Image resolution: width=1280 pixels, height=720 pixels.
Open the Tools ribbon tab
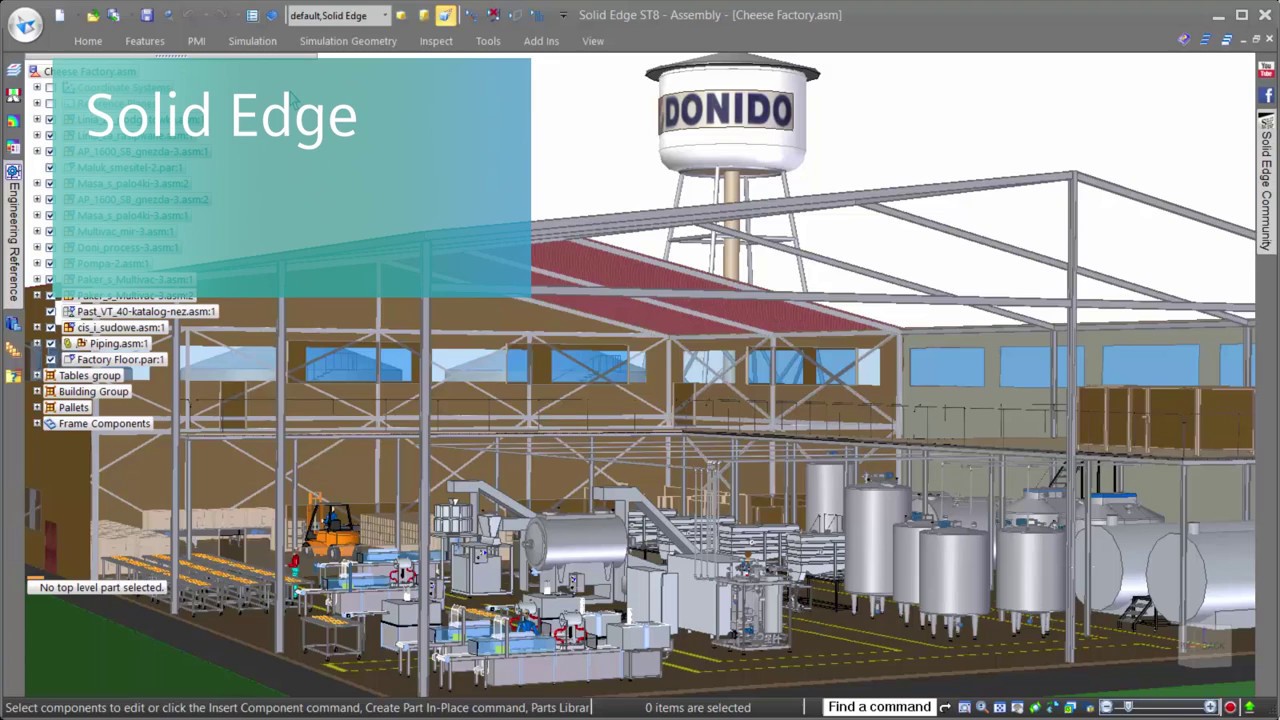pyautogui.click(x=488, y=41)
